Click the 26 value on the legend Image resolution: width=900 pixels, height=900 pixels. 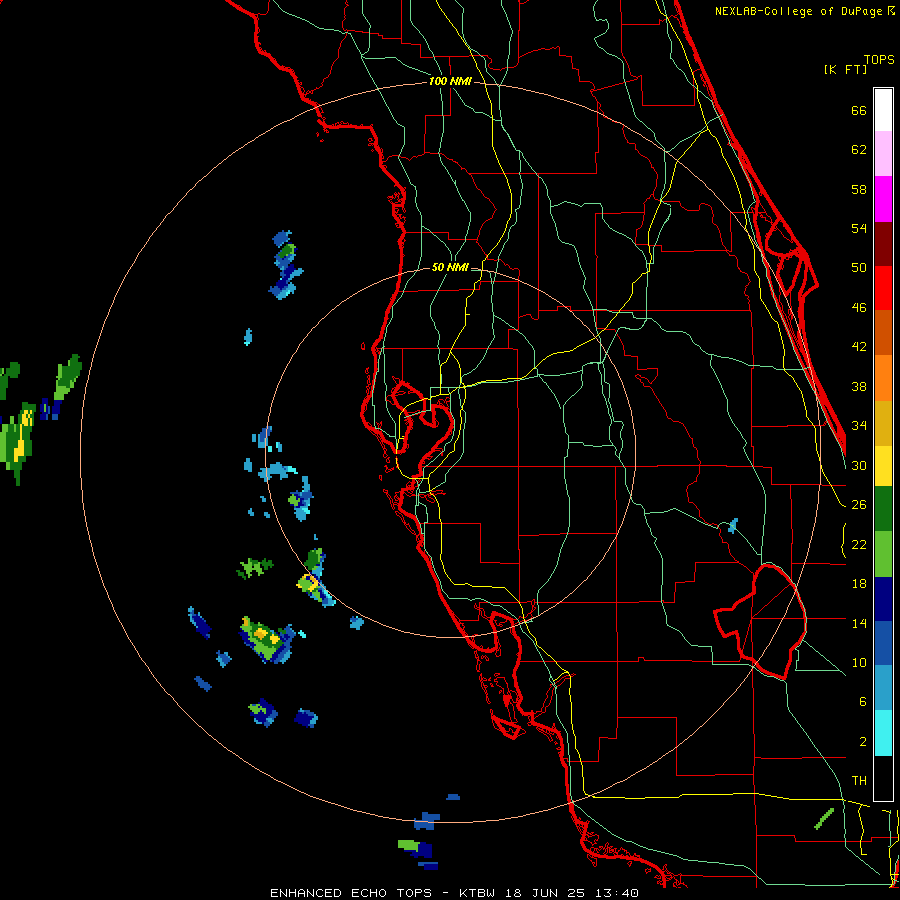(x=859, y=505)
